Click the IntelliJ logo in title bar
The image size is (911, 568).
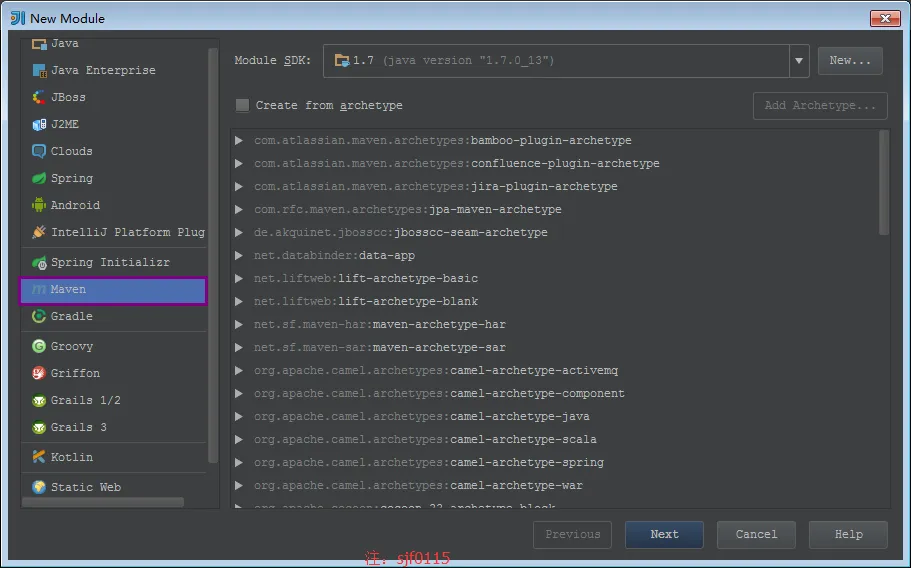click(17, 18)
